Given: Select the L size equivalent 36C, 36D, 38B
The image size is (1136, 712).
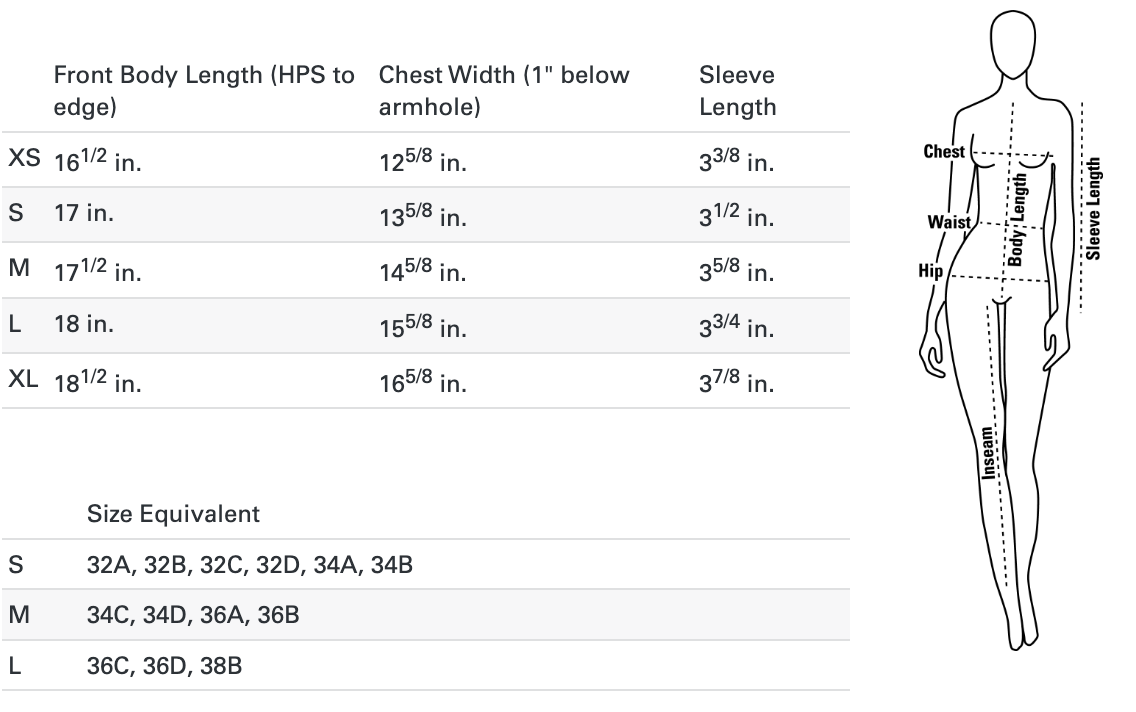Looking at the screenshot, I should click(164, 666).
